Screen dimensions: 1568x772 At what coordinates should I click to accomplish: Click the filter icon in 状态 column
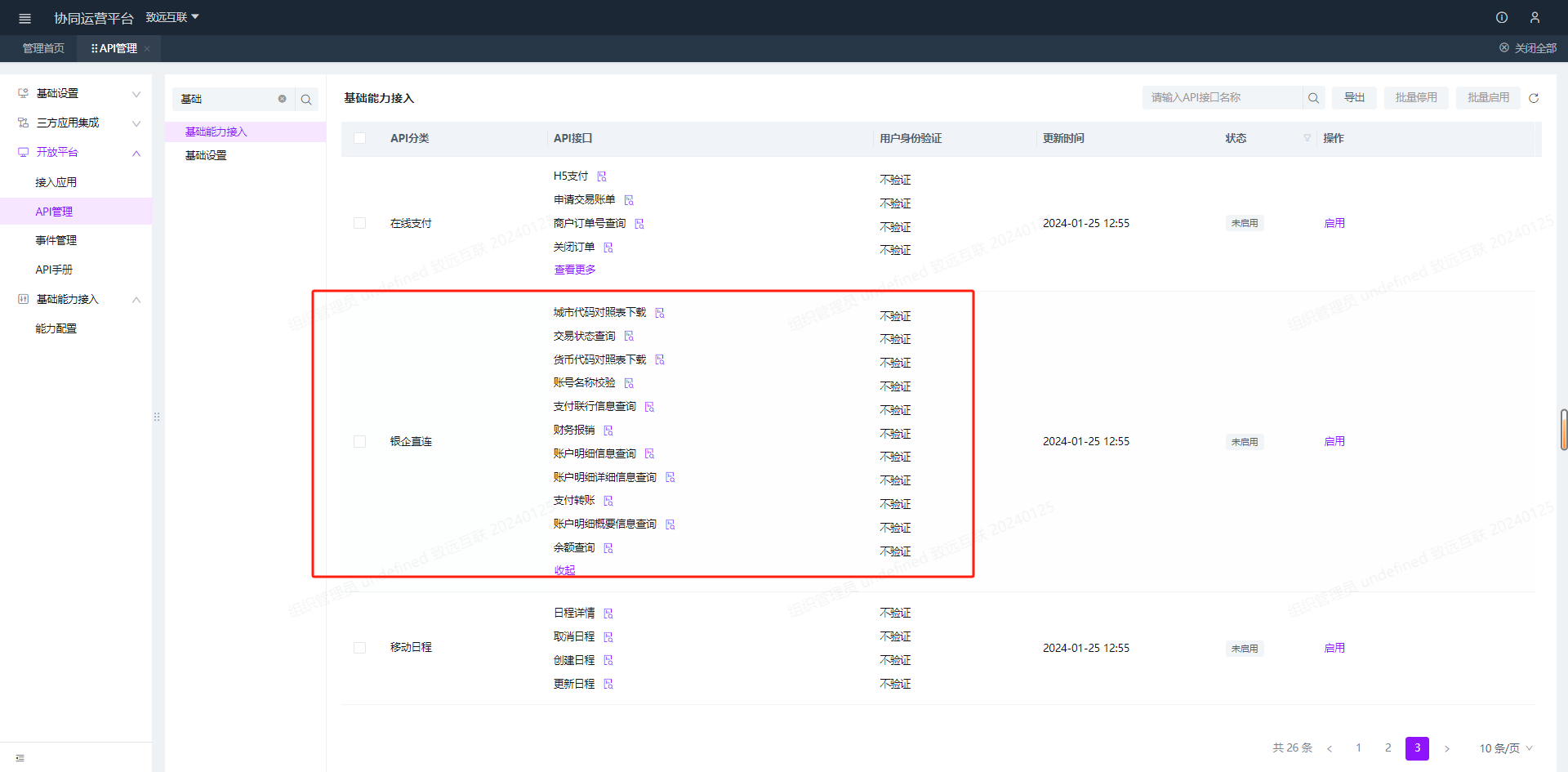pyautogui.click(x=1307, y=138)
